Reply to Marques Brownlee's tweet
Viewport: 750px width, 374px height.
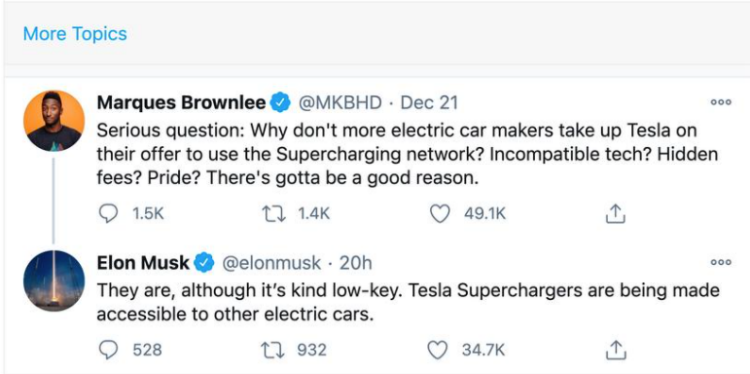[x=108, y=215]
